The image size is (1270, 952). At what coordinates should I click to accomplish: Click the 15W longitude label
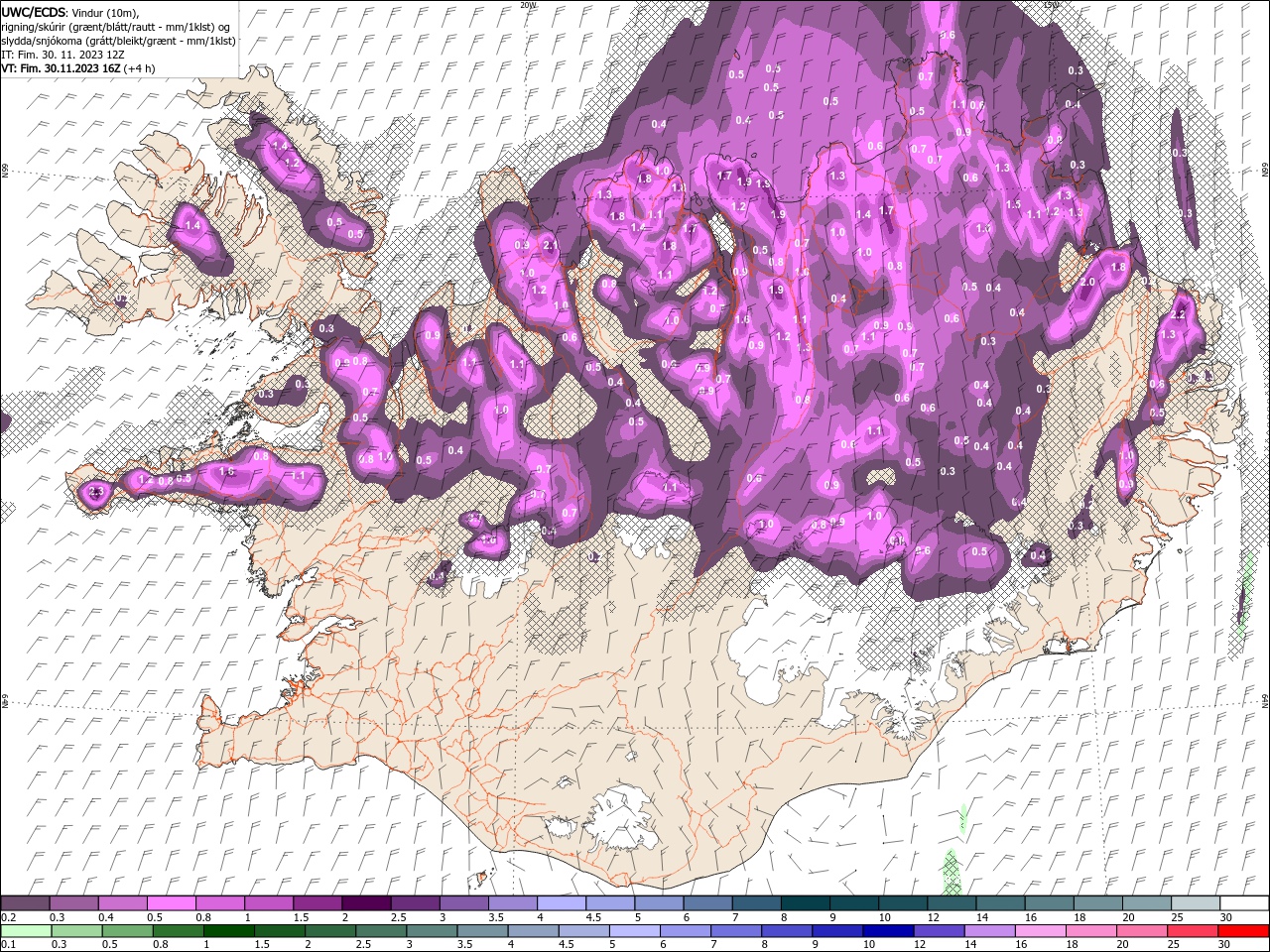(x=1052, y=5)
